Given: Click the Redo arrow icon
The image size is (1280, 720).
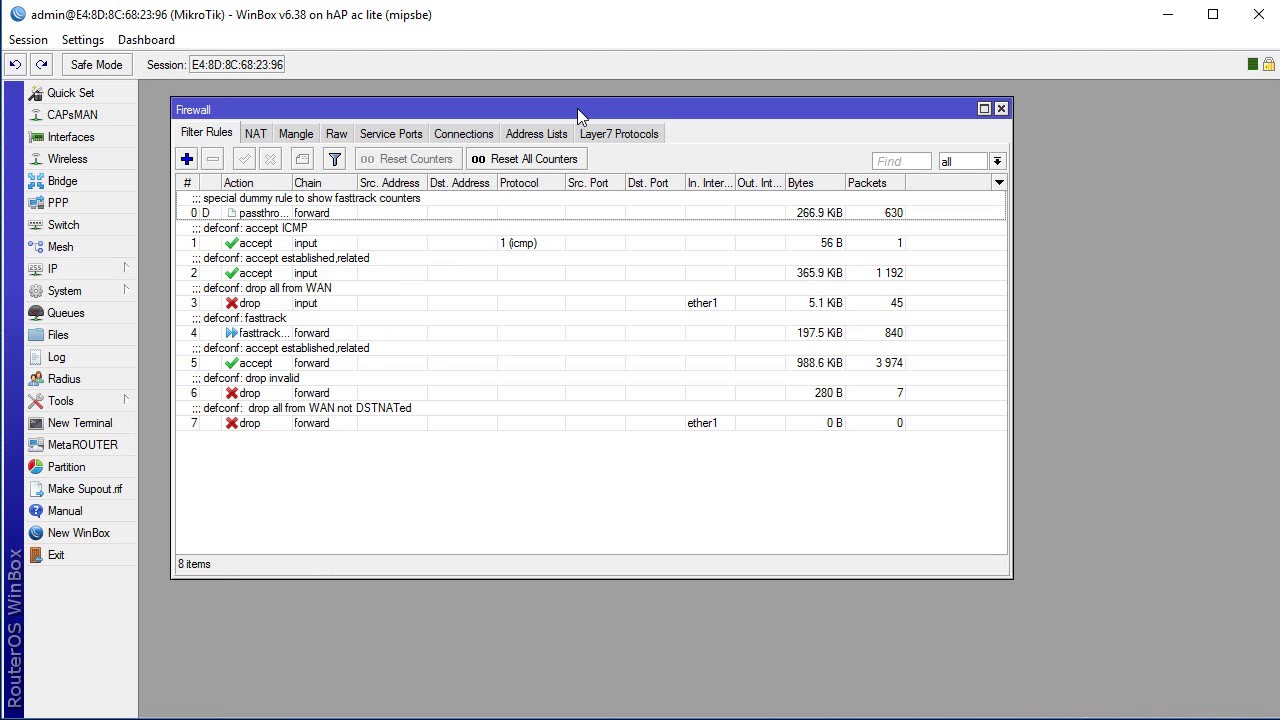Looking at the screenshot, I should [41, 65].
